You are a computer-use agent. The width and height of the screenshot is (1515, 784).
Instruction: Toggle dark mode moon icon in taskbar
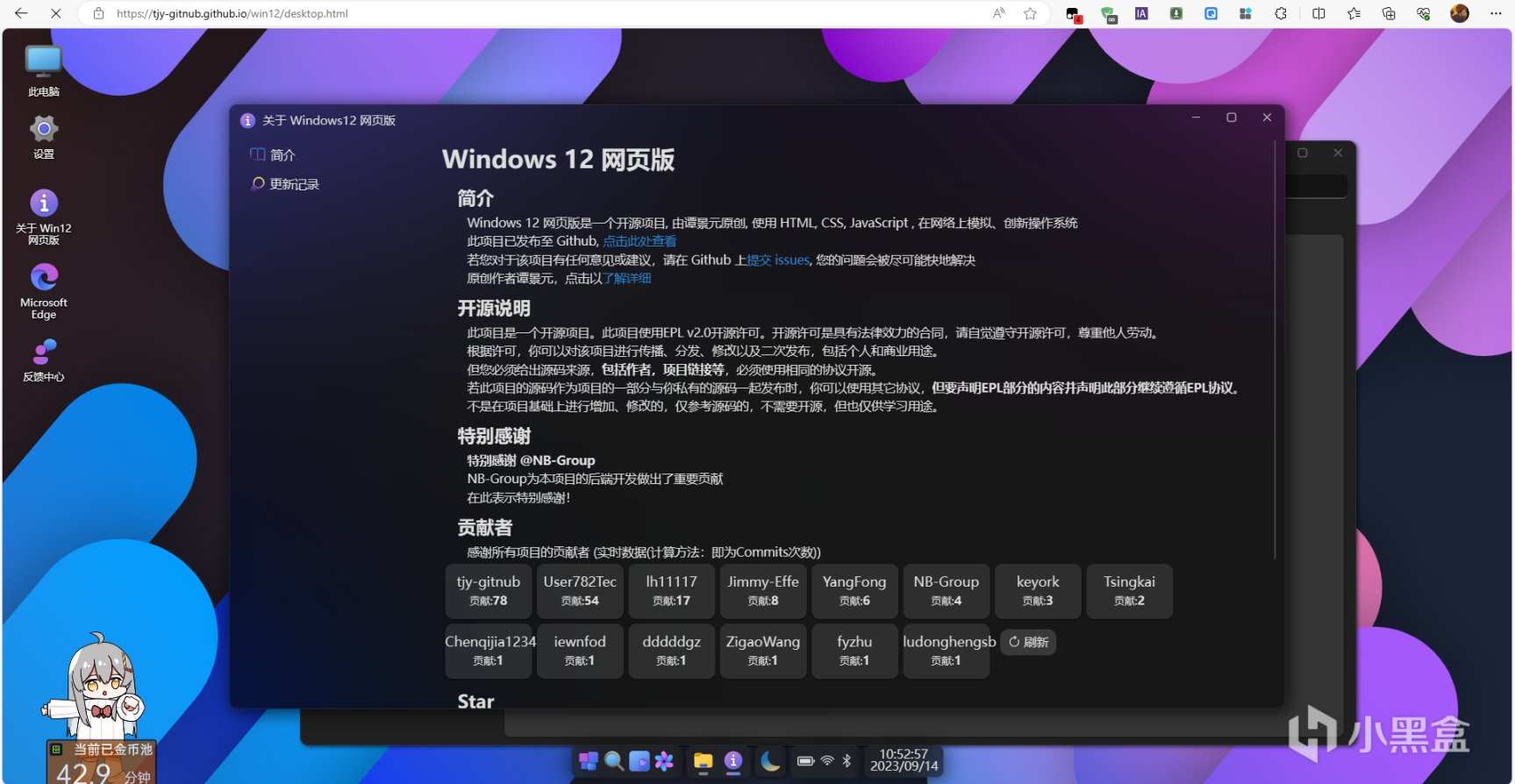point(770,760)
